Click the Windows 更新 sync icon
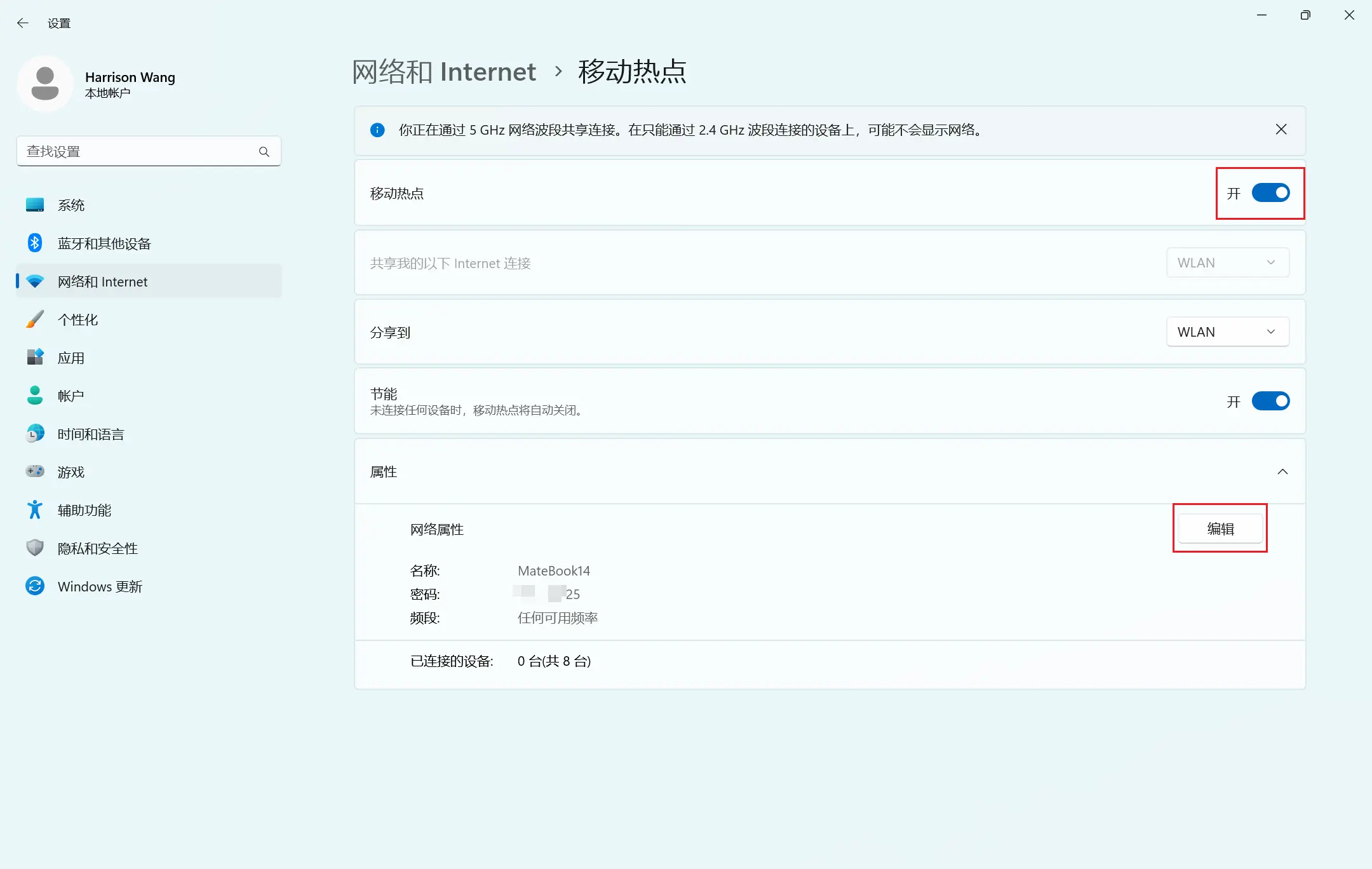 (x=35, y=586)
